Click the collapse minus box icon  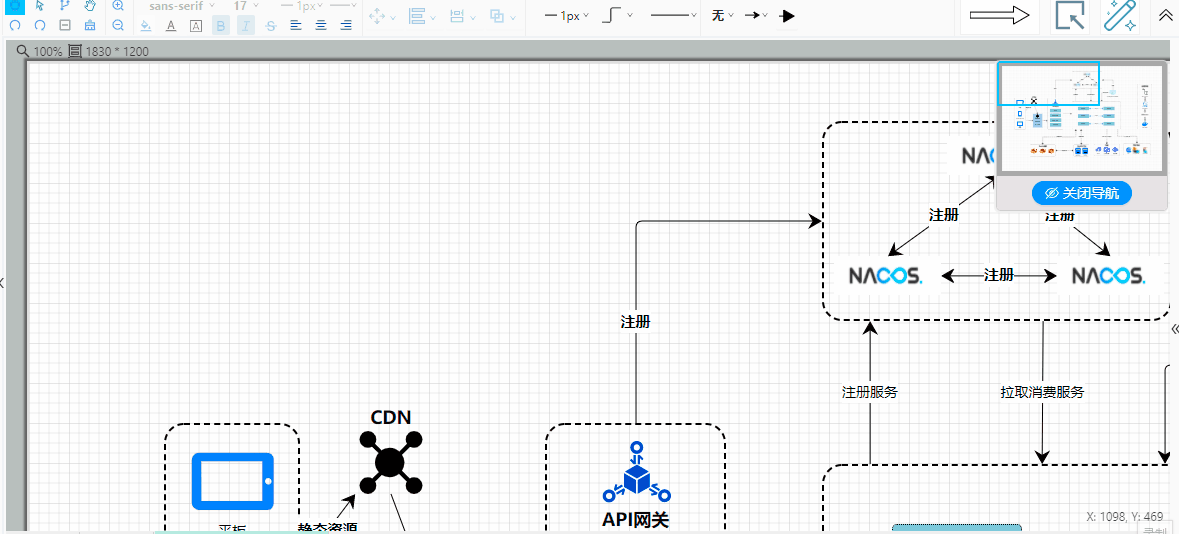[x=65, y=26]
